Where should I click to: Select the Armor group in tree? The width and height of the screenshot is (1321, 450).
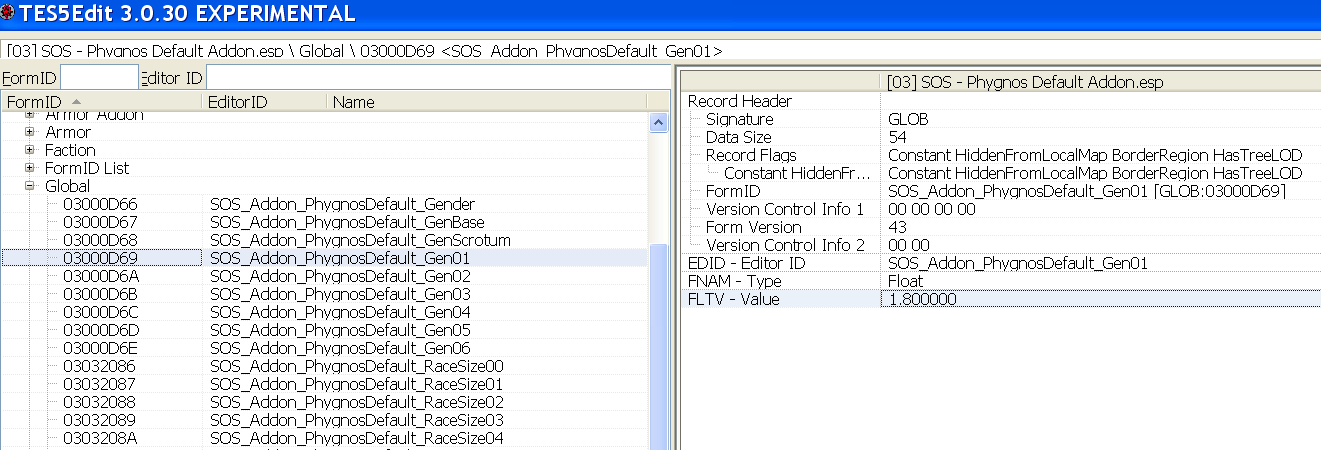(x=68, y=132)
